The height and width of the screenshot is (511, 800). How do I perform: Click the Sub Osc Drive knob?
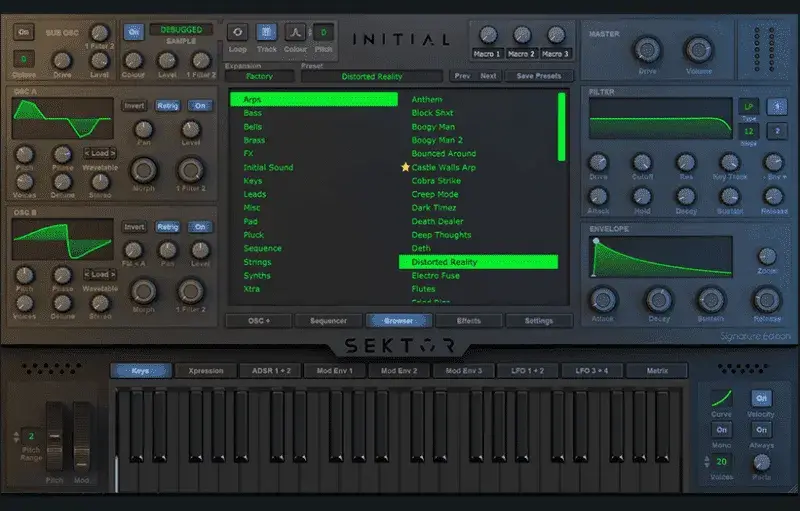coord(62,61)
